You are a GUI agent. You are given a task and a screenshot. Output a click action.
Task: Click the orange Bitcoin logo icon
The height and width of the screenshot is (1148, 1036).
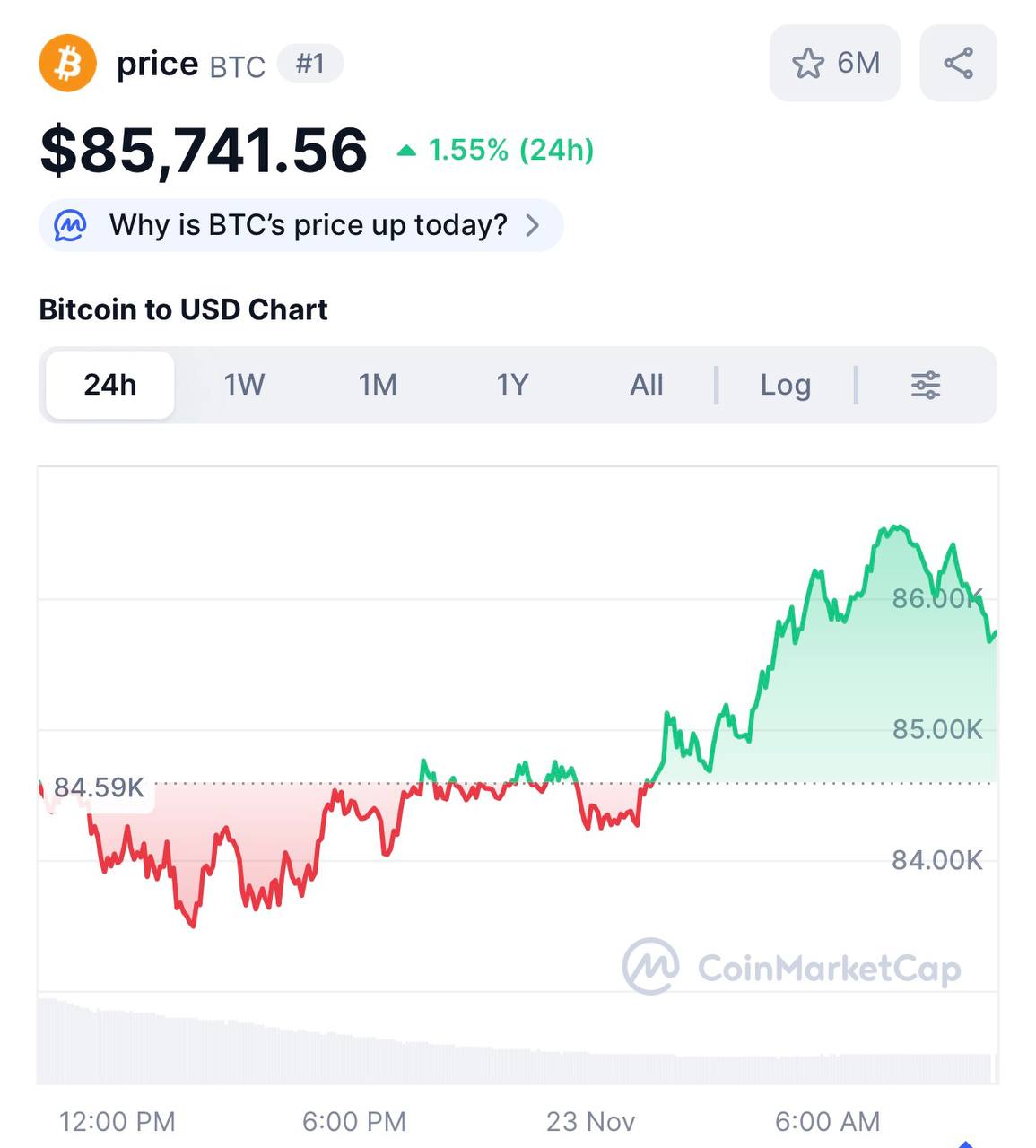pyautogui.click(x=67, y=64)
